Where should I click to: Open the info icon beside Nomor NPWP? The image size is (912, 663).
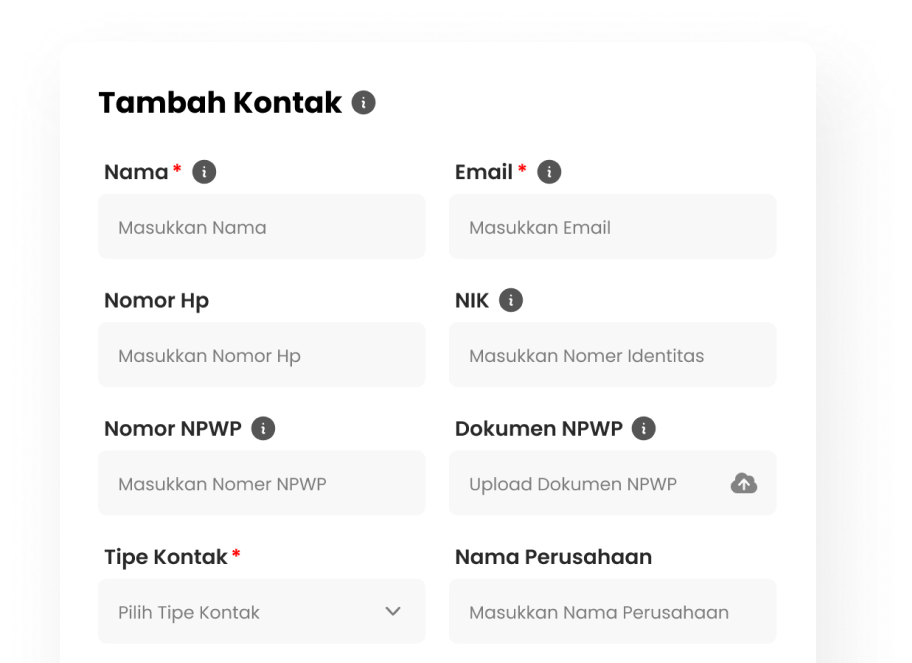(x=263, y=429)
